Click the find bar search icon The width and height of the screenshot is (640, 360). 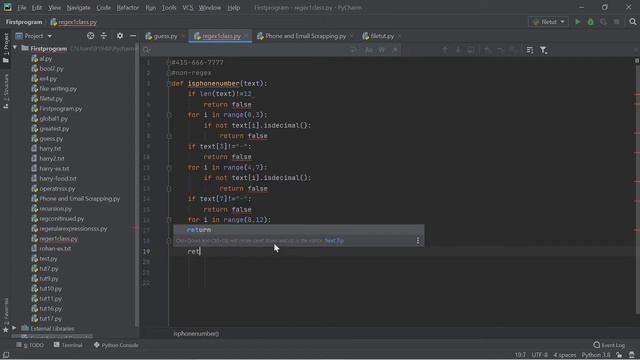coord(147,50)
